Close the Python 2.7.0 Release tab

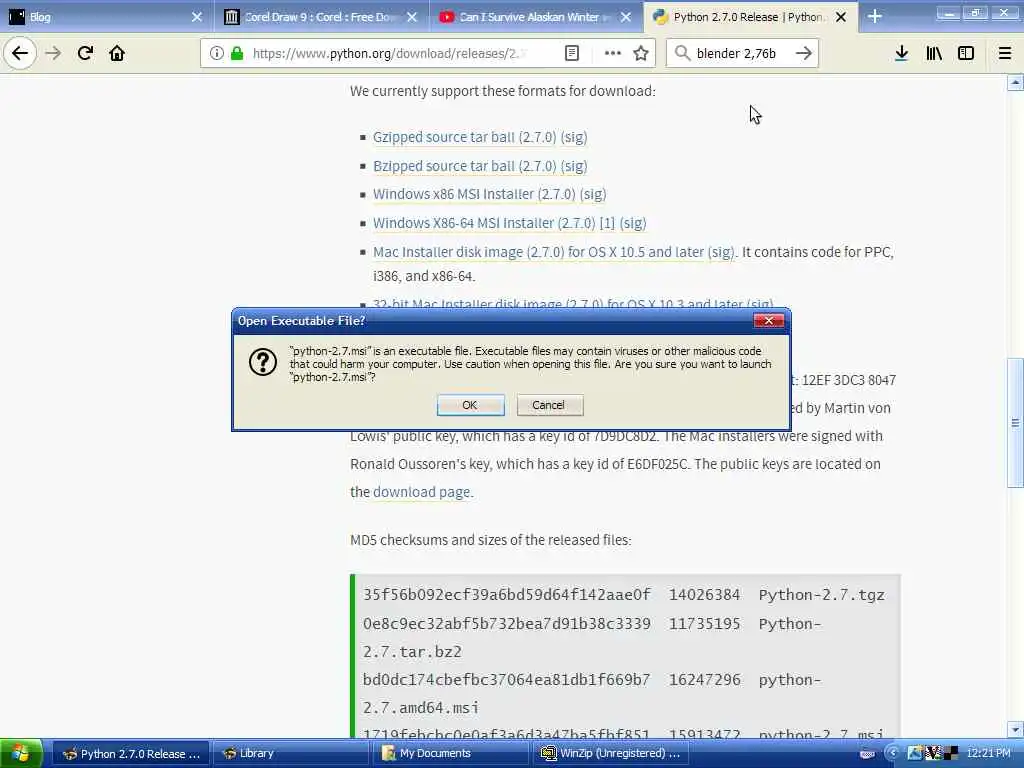841,17
